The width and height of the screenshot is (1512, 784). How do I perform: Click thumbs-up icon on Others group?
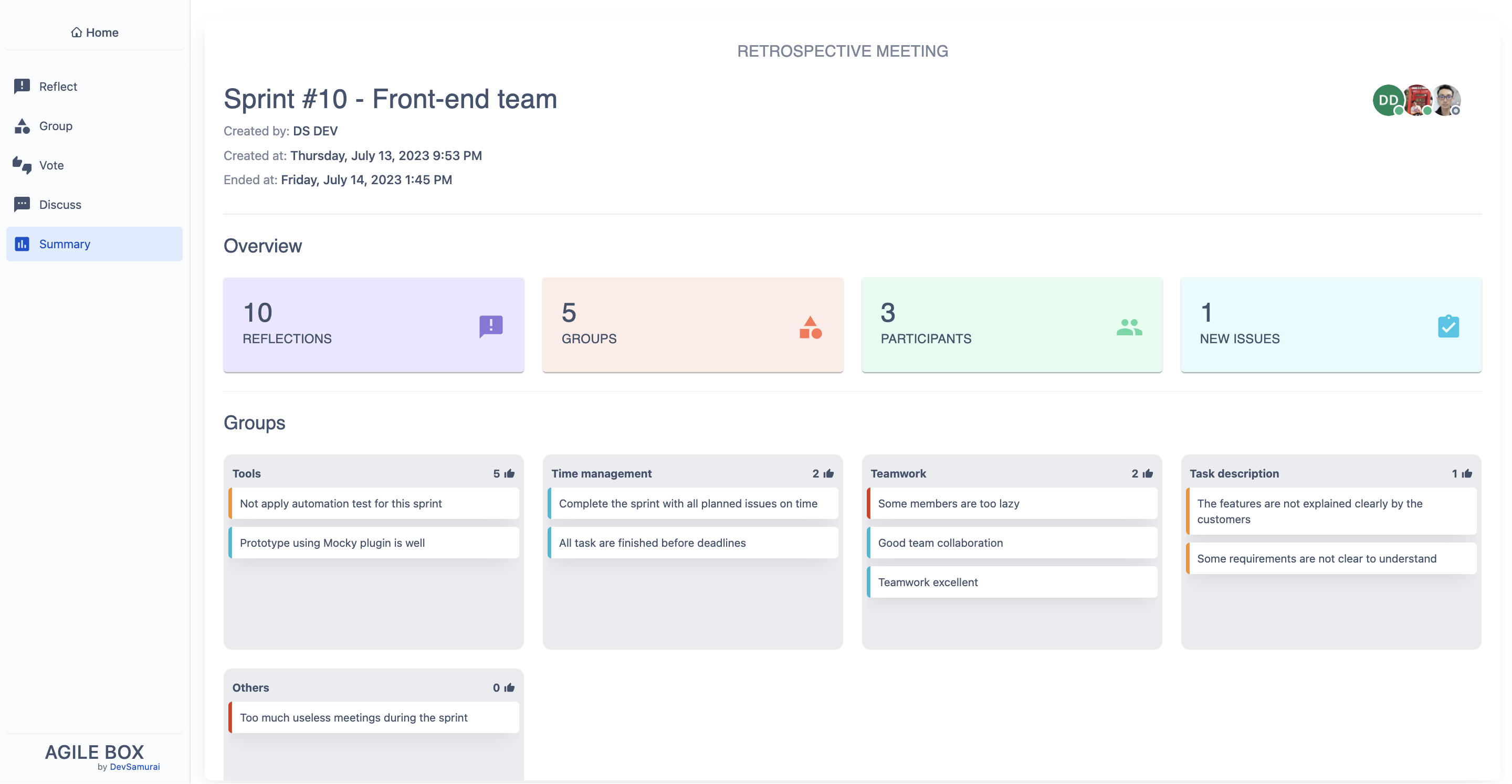(509, 688)
